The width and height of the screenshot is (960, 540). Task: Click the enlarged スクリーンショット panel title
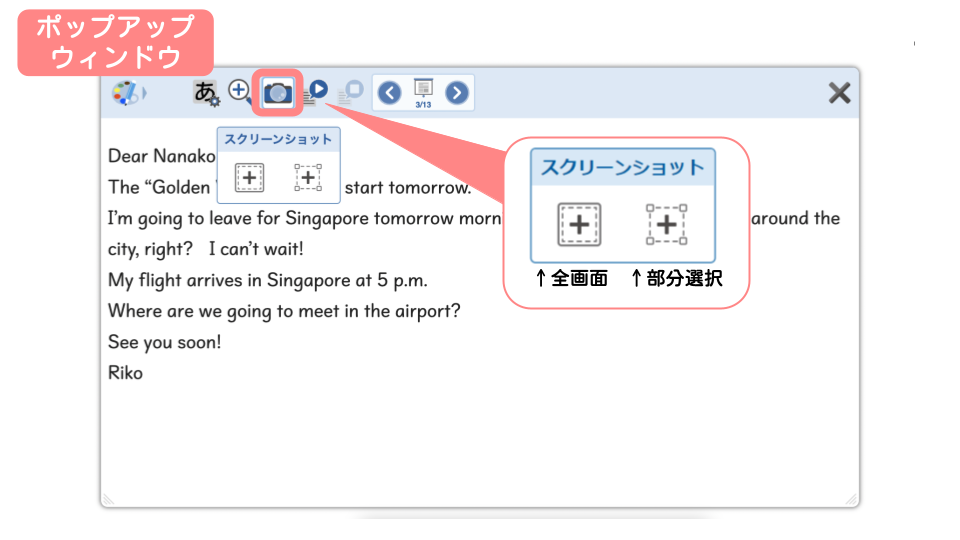point(623,167)
